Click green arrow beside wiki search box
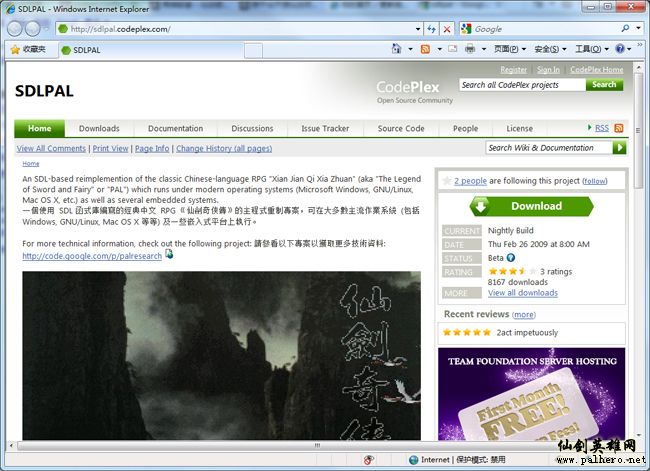 coord(619,148)
